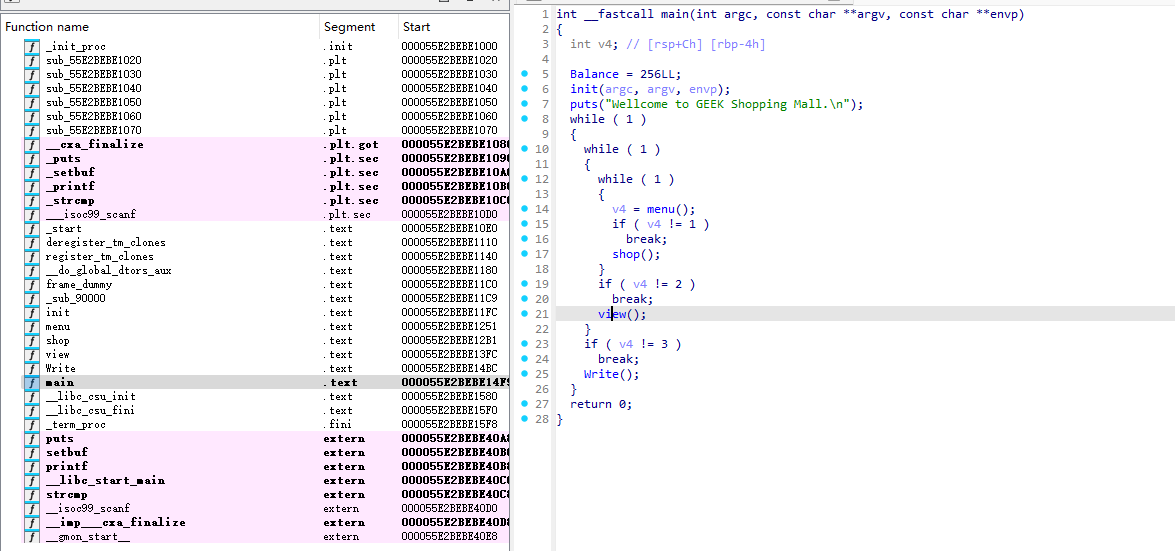Click init call in pseudocode line 6
The width and height of the screenshot is (1175, 551).
[583, 89]
